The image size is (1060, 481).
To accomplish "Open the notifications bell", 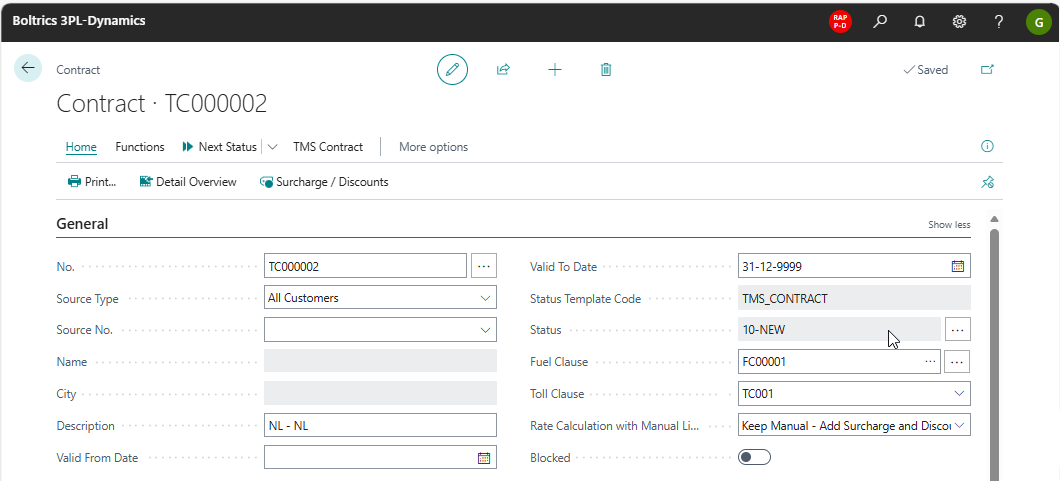I will (x=920, y=21).
